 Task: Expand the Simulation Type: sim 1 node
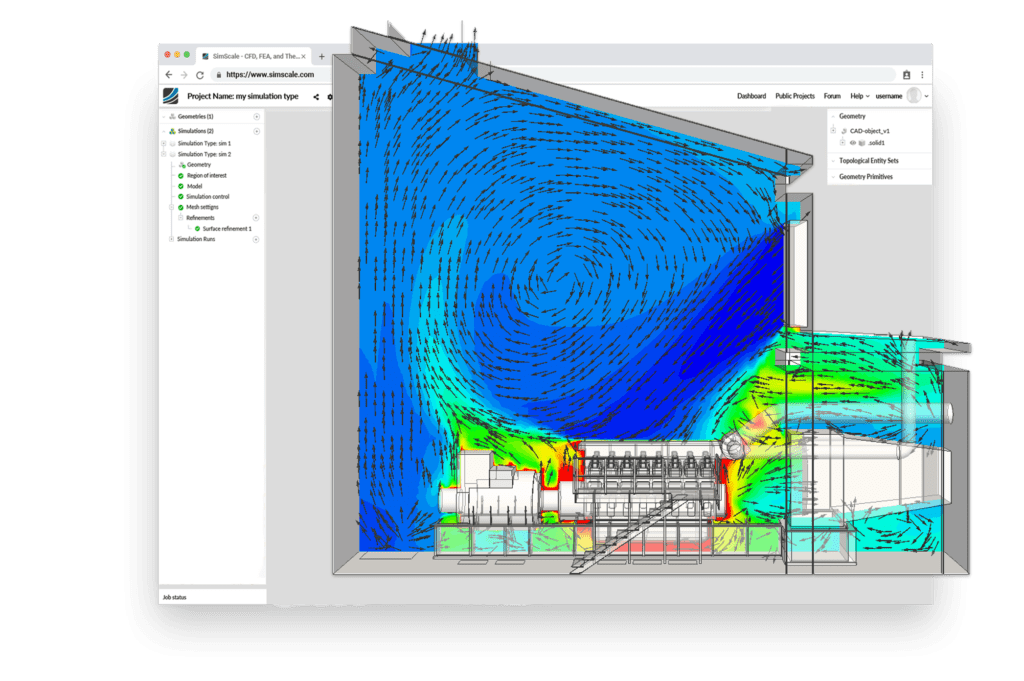point(164,143)
